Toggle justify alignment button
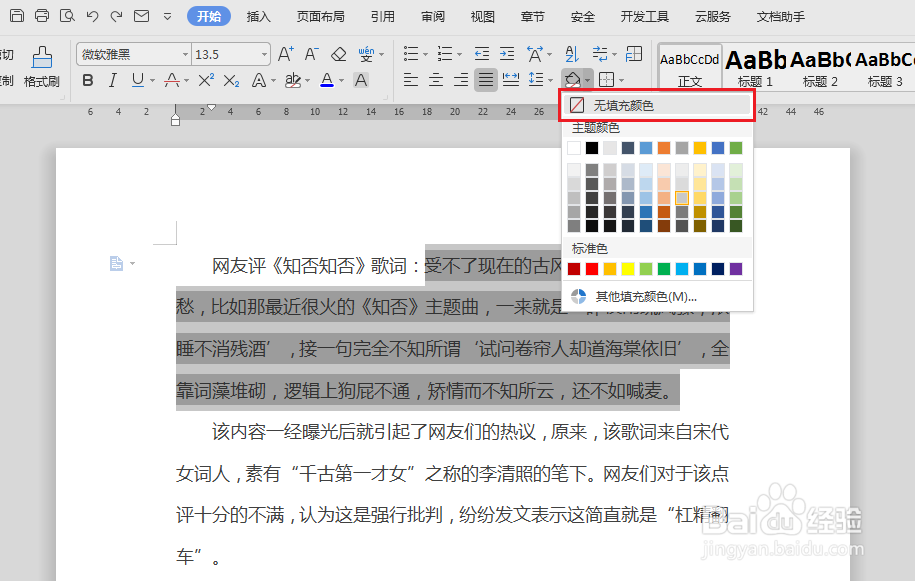This screenshot has height=581, width=915. [x=486, y=79]
